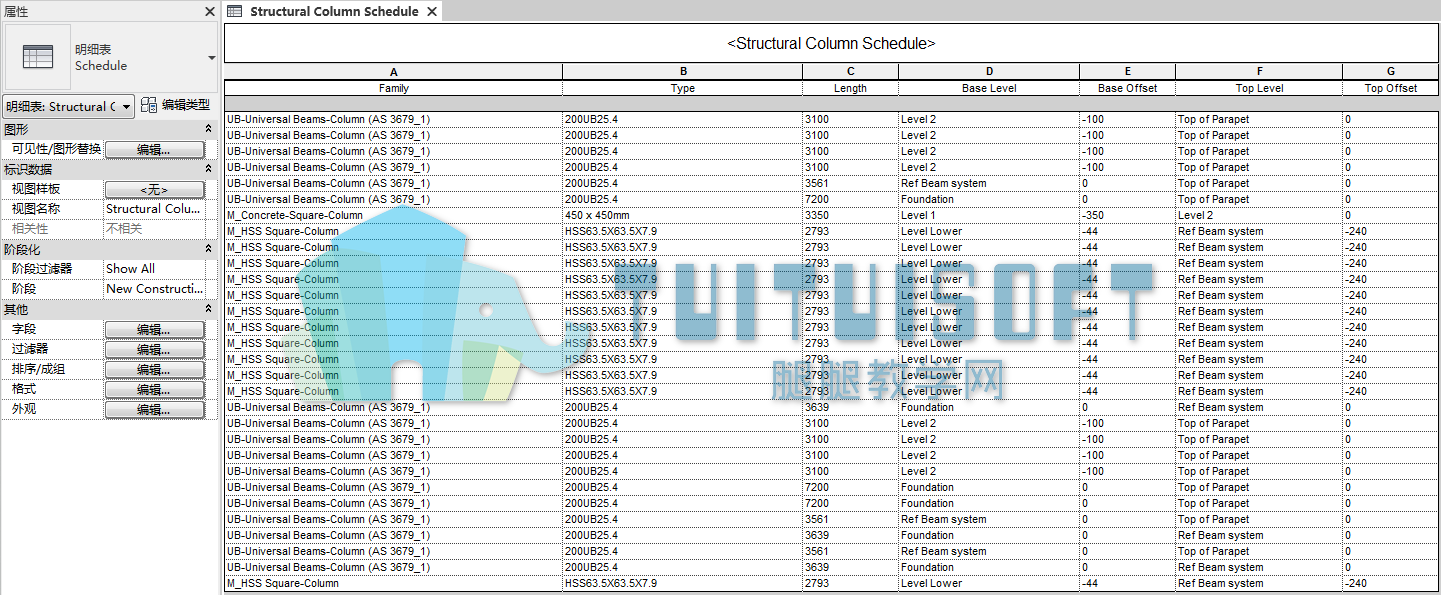Select the Level 1 base level cell
Image resolution: width=1441 pixels, height=595 pixels.
click(989, 215)
